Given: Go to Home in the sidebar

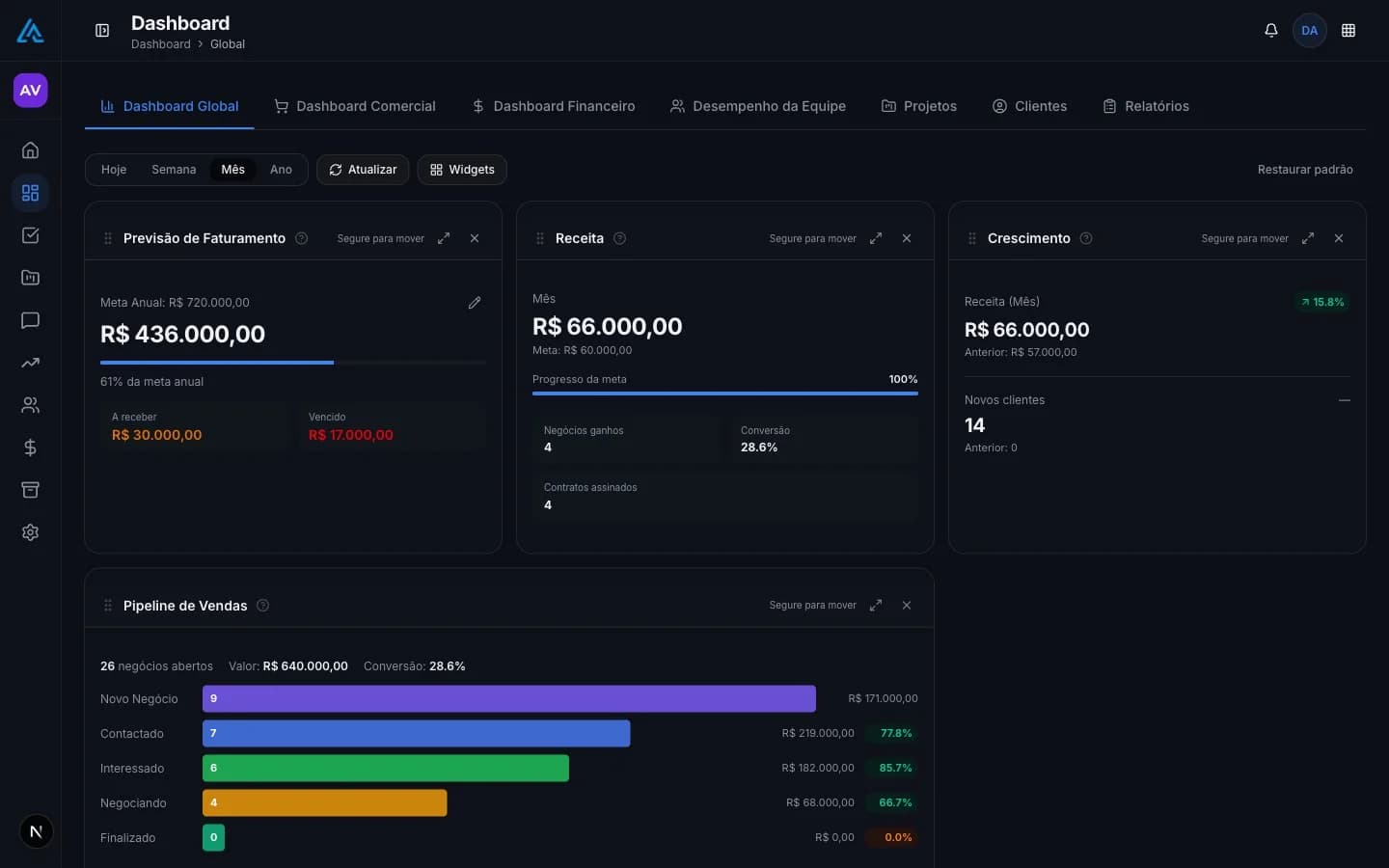Looking at the screenshot, I should (x=30, y=150).
